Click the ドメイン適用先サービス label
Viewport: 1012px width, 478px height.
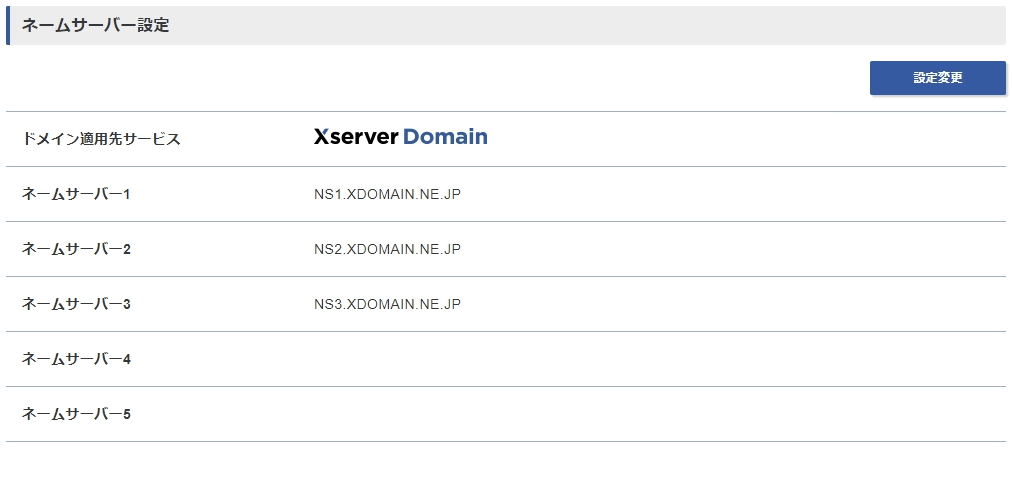[x=101, y=139]
